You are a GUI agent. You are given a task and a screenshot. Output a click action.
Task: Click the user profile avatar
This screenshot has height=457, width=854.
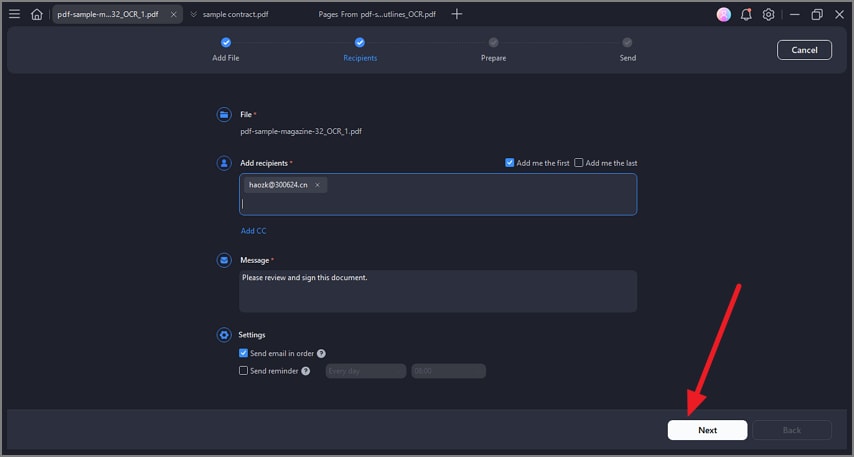pos(724,14)
